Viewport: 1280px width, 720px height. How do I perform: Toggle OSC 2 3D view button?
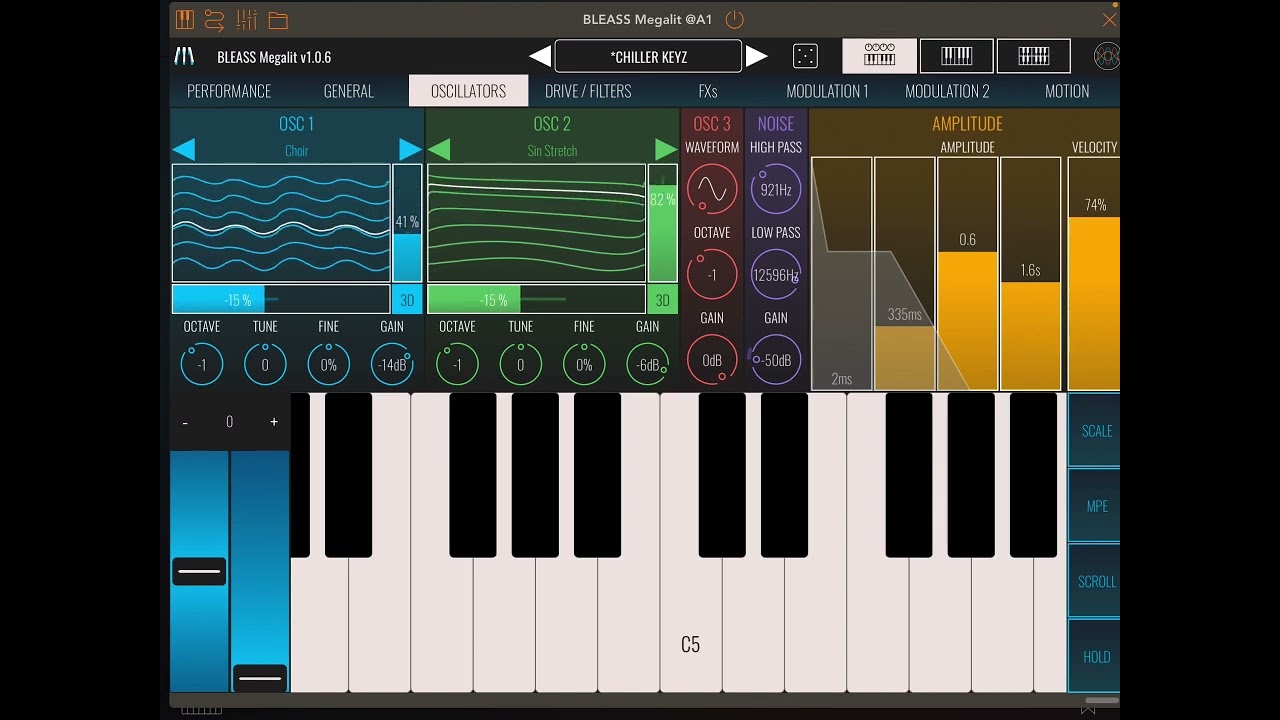point(662,299)
